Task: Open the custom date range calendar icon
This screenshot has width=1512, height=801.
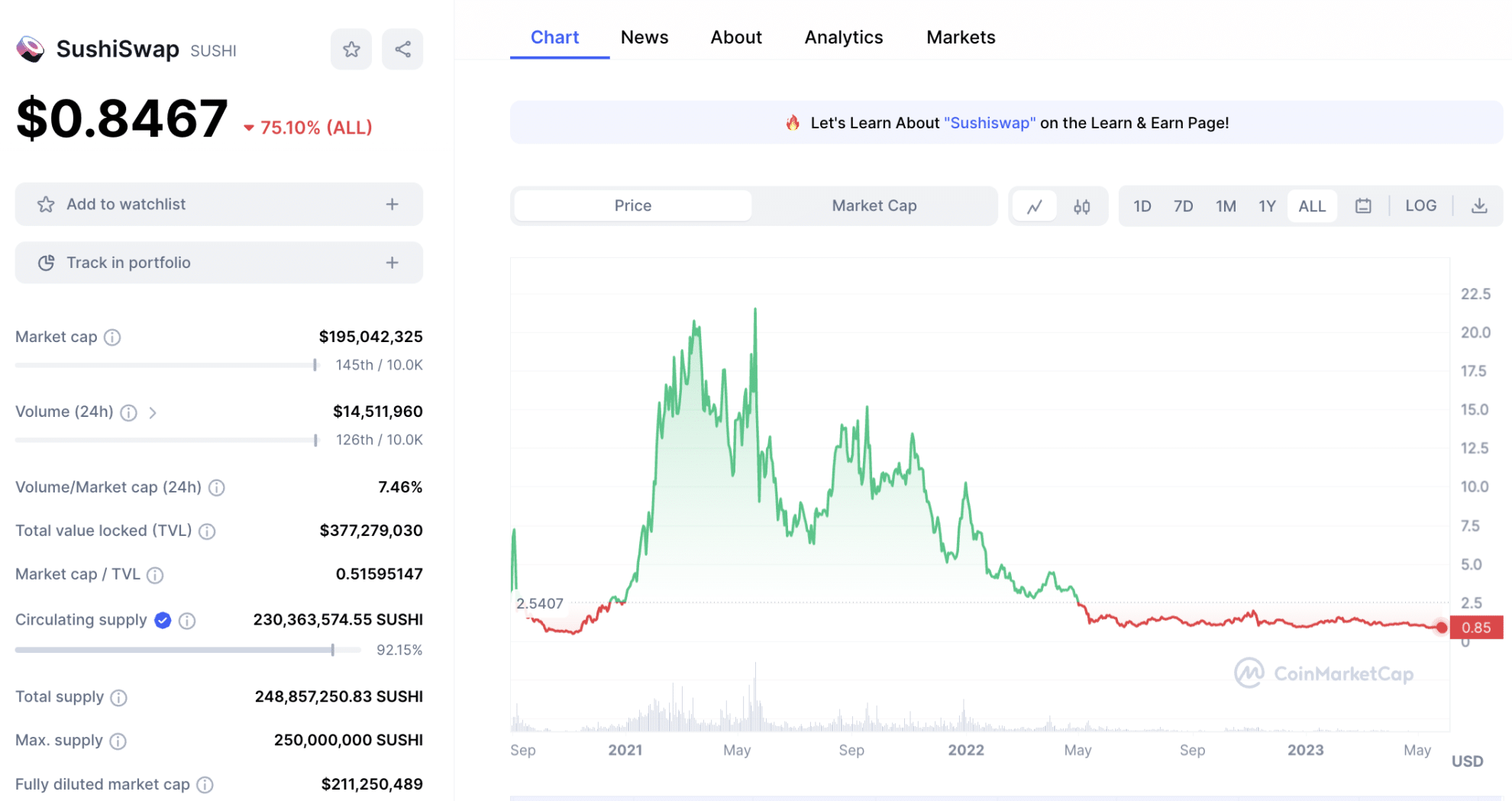Action: pyautogui.click(x=1363, y=205)
